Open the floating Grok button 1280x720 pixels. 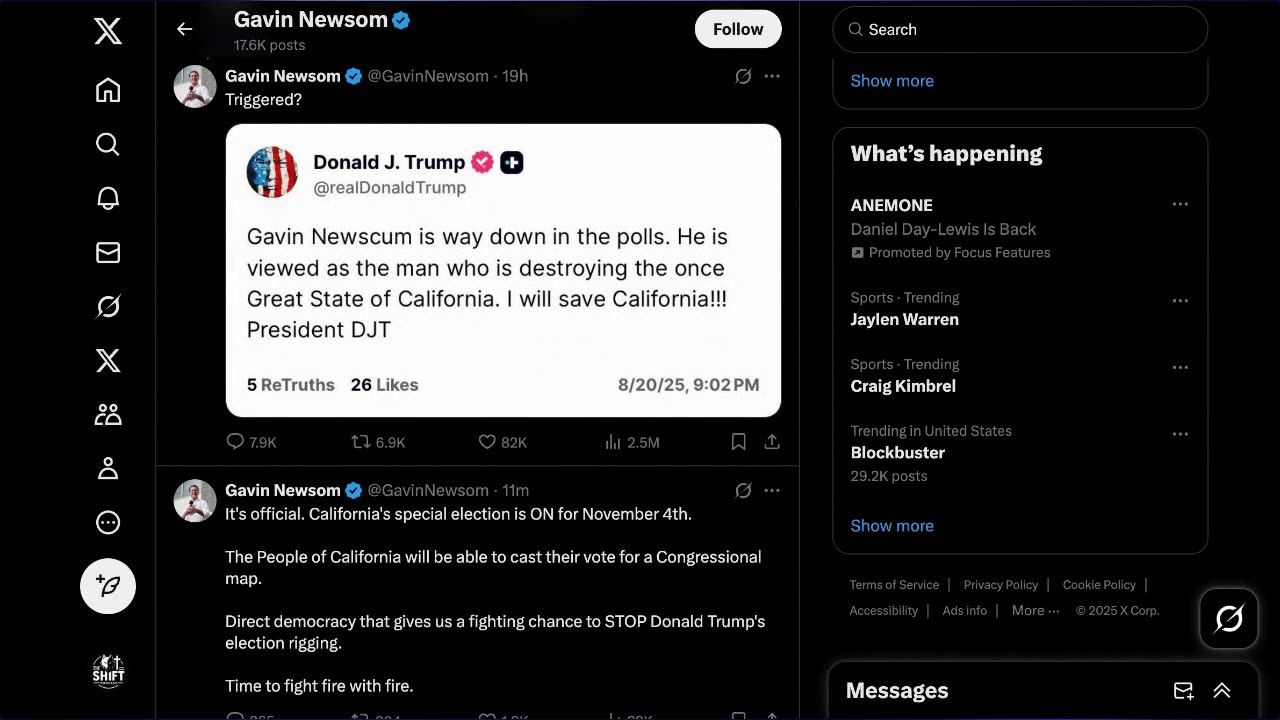[1229, 619]
